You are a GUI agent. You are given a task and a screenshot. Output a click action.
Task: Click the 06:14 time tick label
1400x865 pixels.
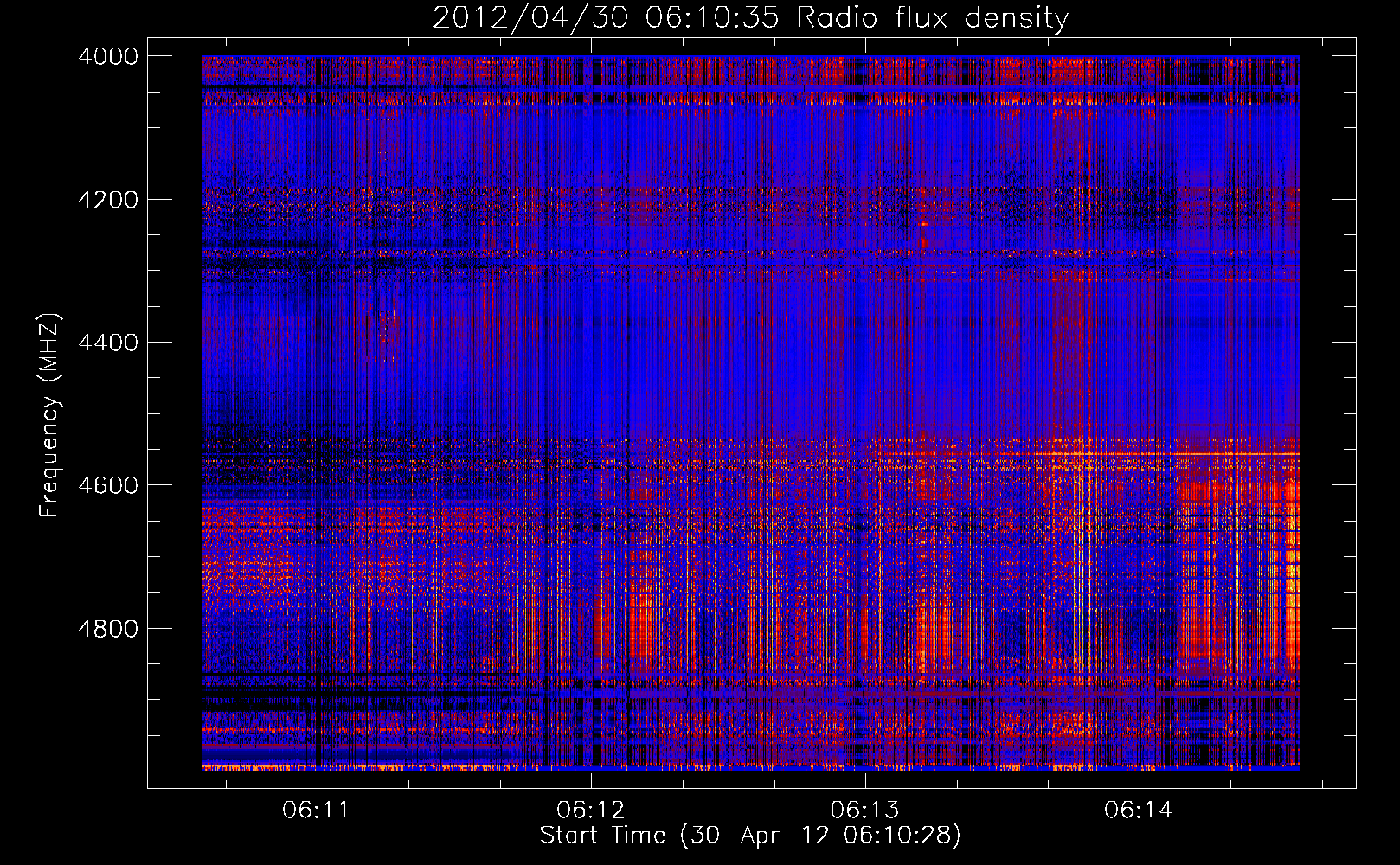click(1139, 811)
